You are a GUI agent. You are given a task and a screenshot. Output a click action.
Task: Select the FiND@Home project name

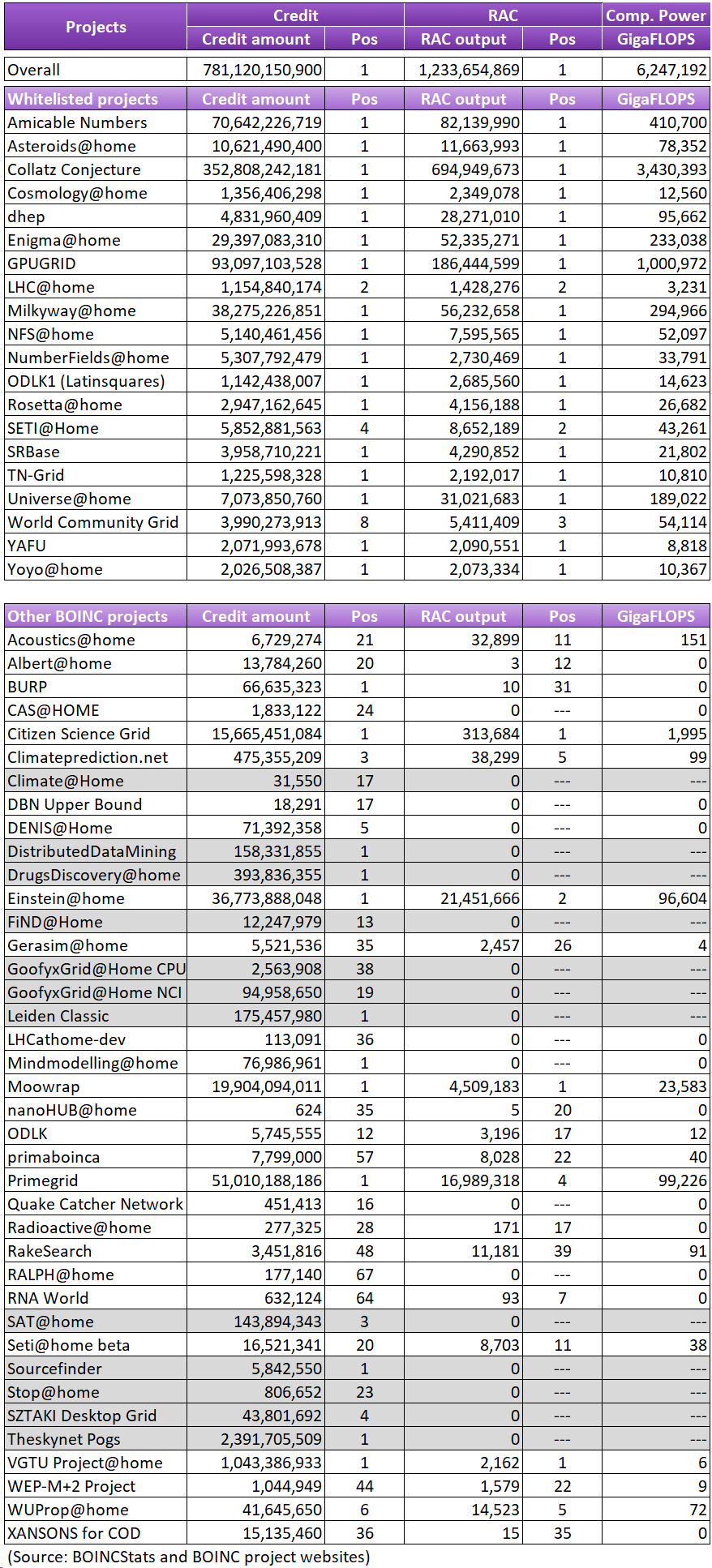click(55, 922)
